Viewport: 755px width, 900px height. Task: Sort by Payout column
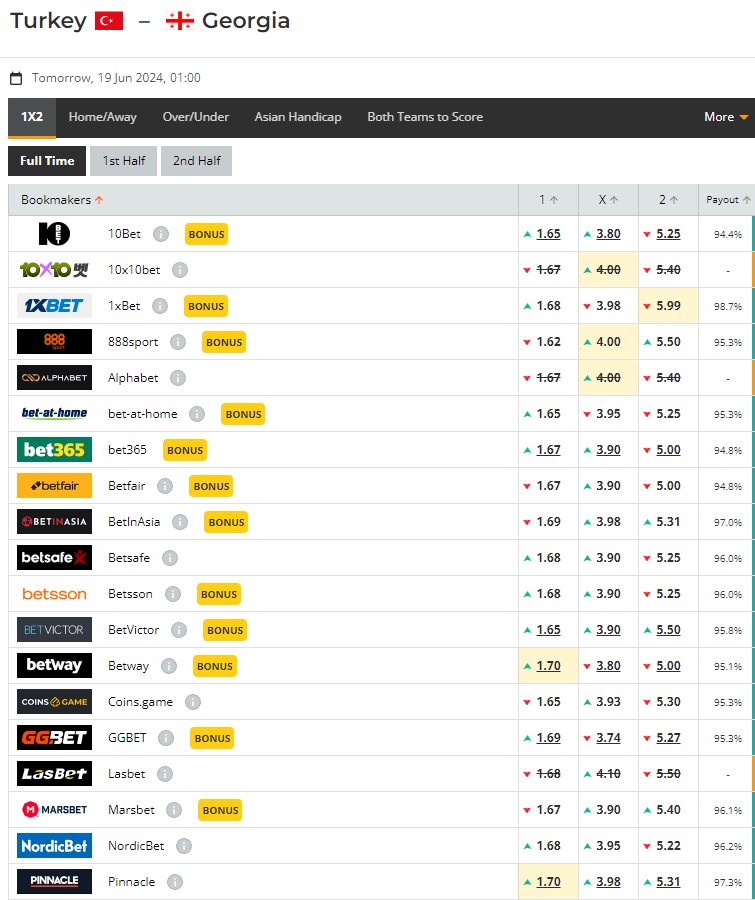(728, 200)
